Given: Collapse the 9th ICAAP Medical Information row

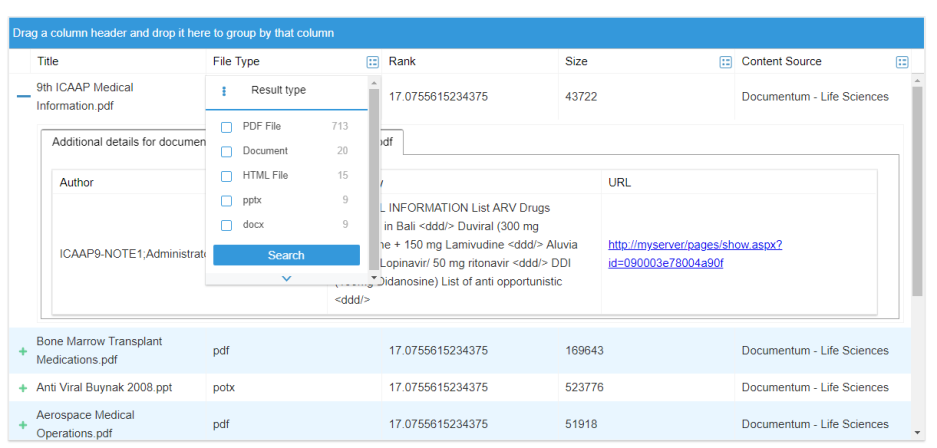Looking at the screenshot, I should pos(22,97).
